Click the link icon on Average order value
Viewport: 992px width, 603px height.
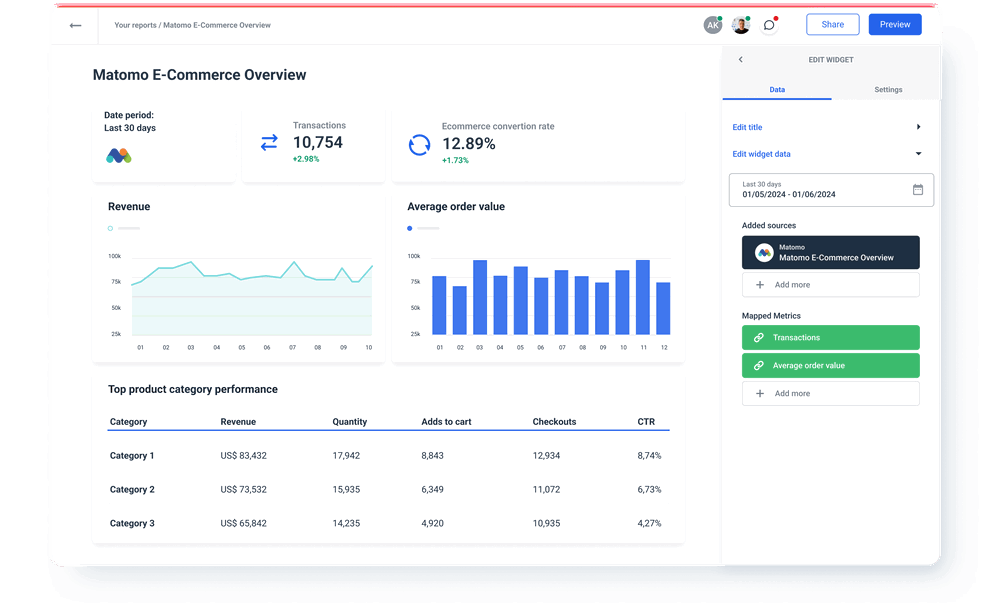pos(761,365)
